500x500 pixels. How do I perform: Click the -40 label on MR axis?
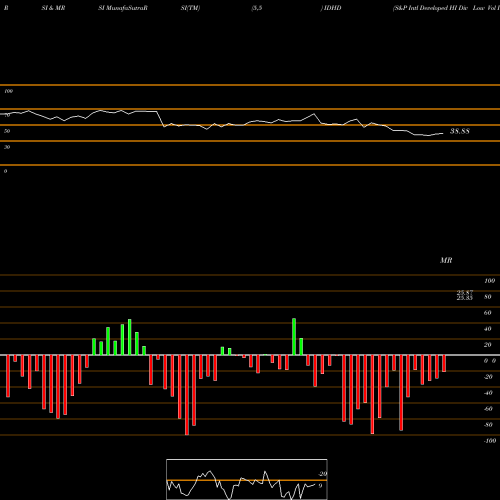[488, 393]
